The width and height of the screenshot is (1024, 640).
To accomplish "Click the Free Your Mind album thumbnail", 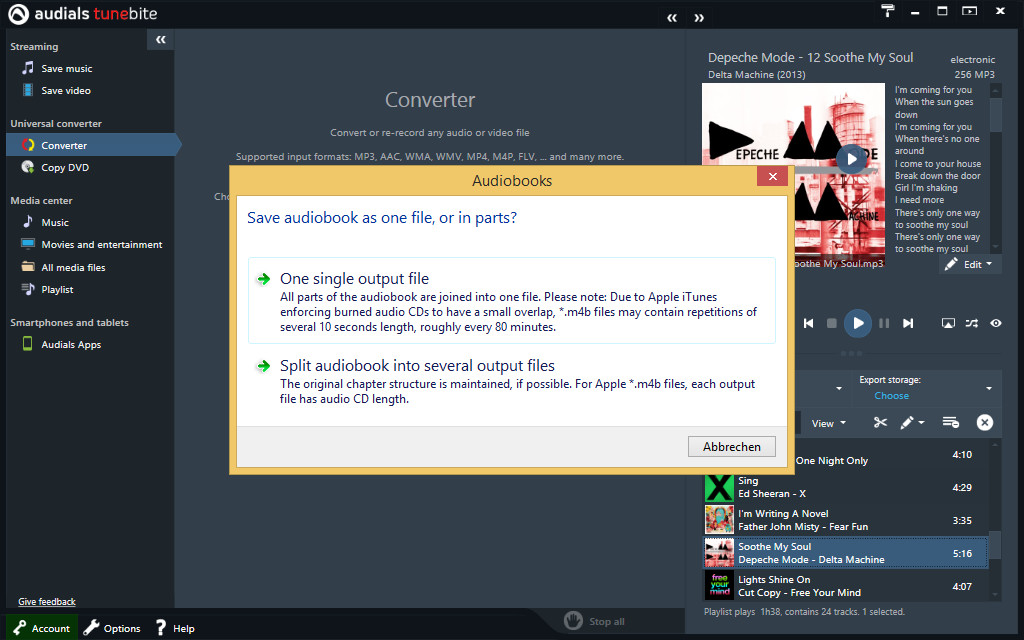I will click(x=719, y=586).
